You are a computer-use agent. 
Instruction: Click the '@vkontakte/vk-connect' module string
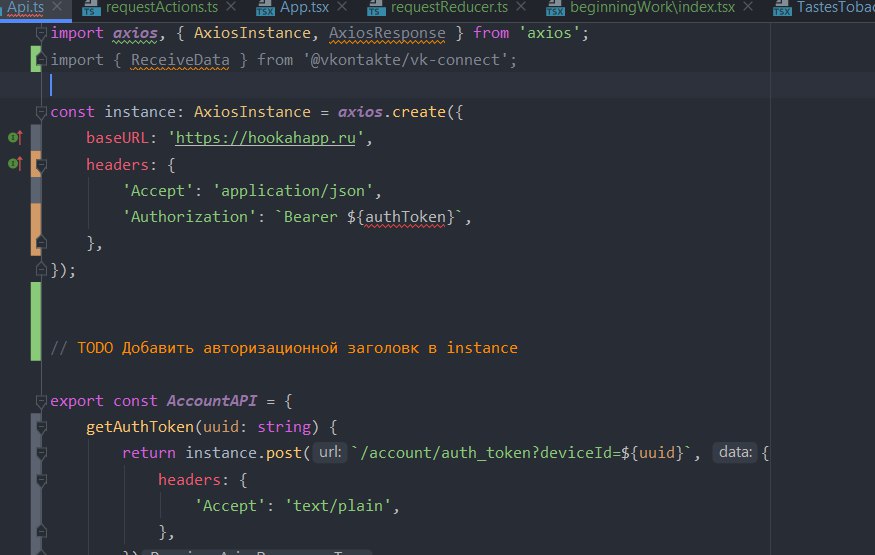pyautogui.click(x=406, y=60)
